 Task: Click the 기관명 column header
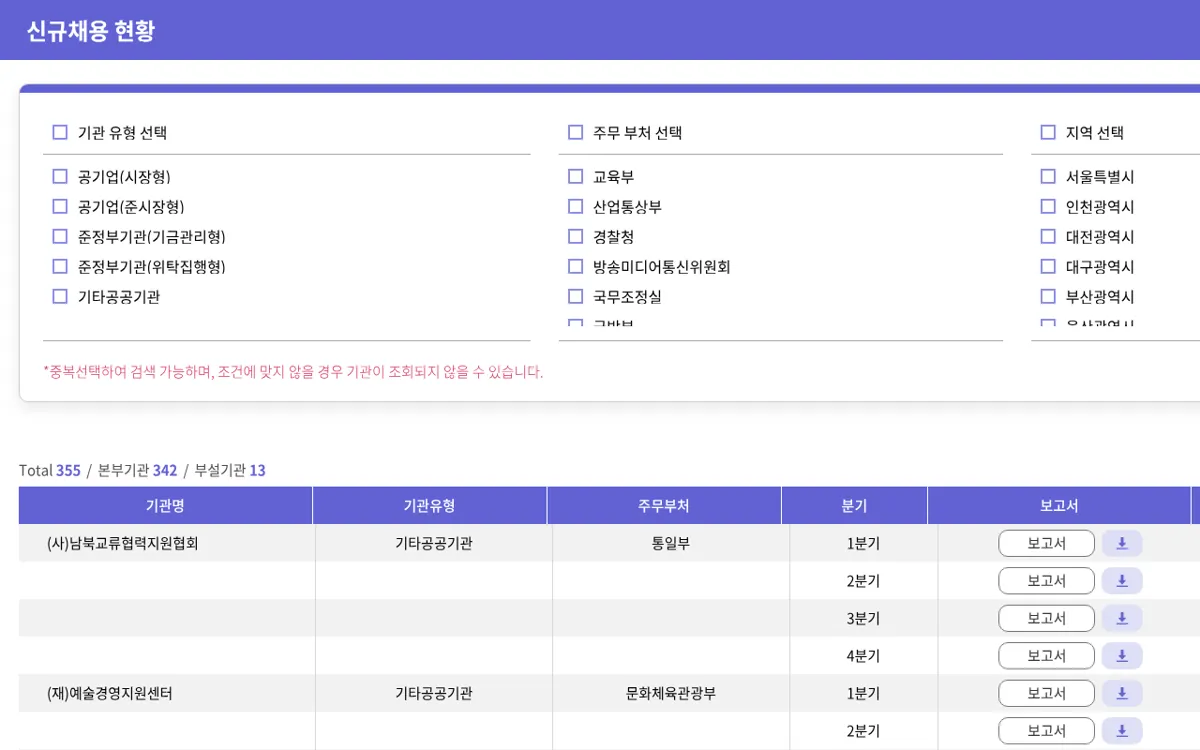(165, 506)
